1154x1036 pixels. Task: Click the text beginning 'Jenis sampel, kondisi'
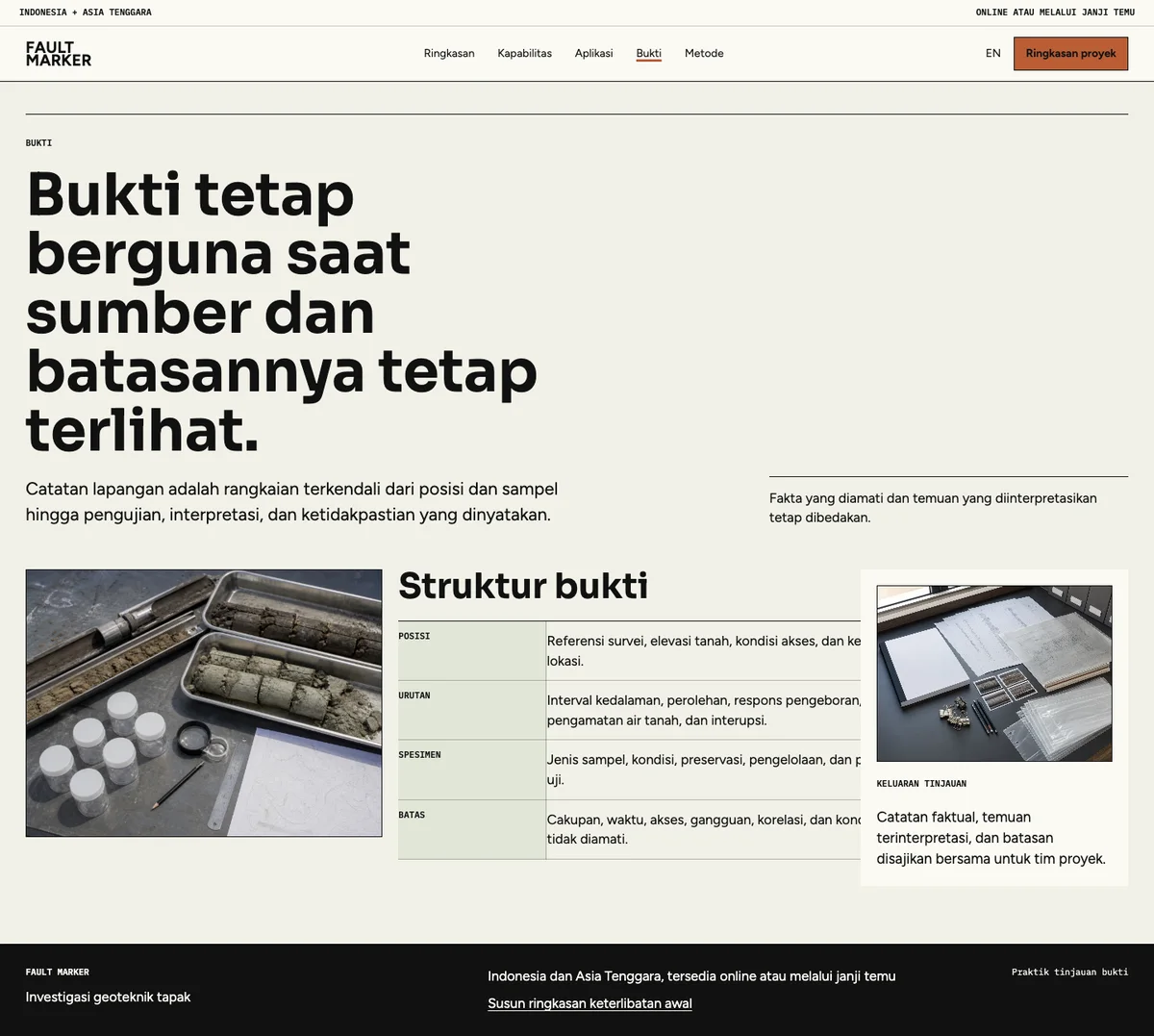coord(704,770)
